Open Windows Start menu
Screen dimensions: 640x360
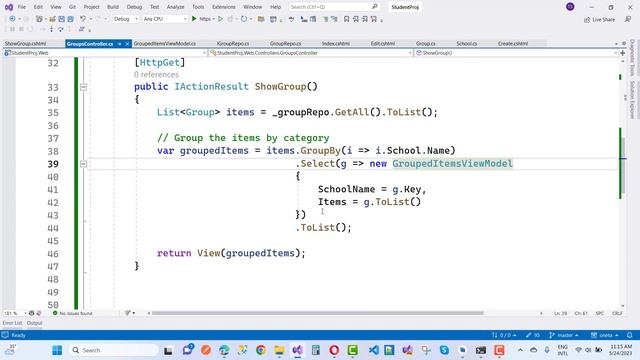(x=57, y=350)
